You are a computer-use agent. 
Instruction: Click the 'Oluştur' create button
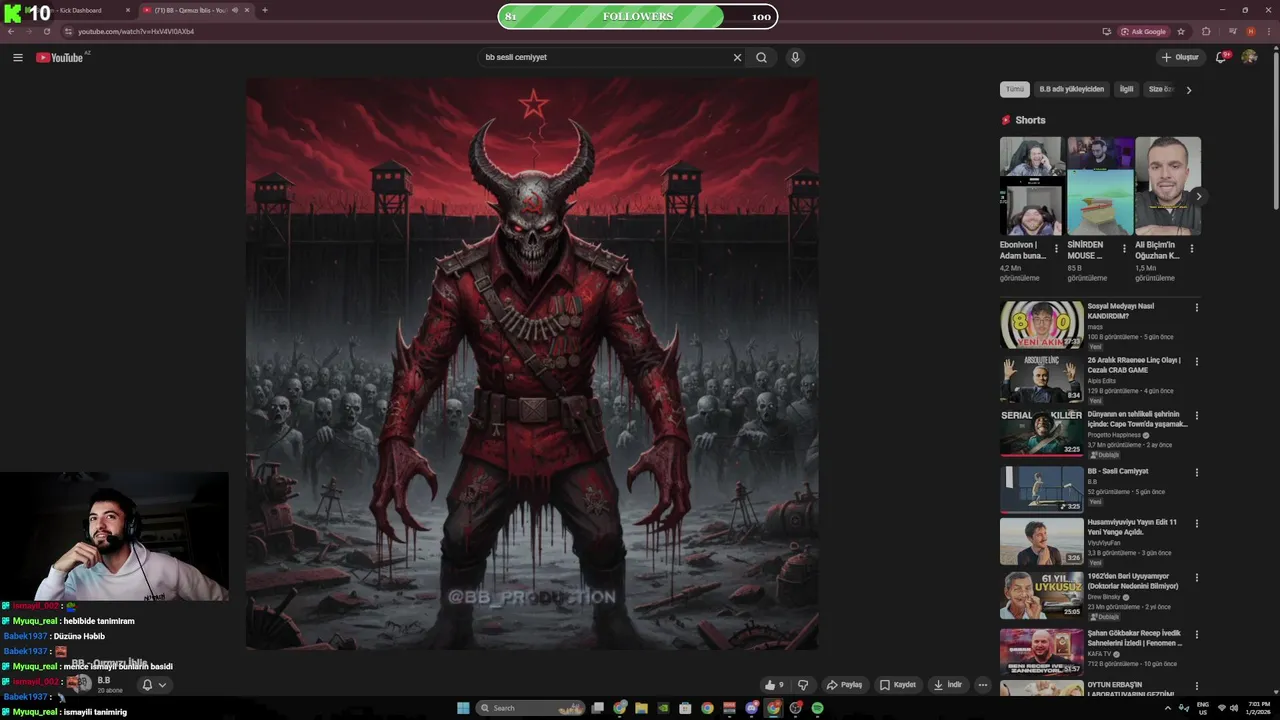pos(1180,57)
